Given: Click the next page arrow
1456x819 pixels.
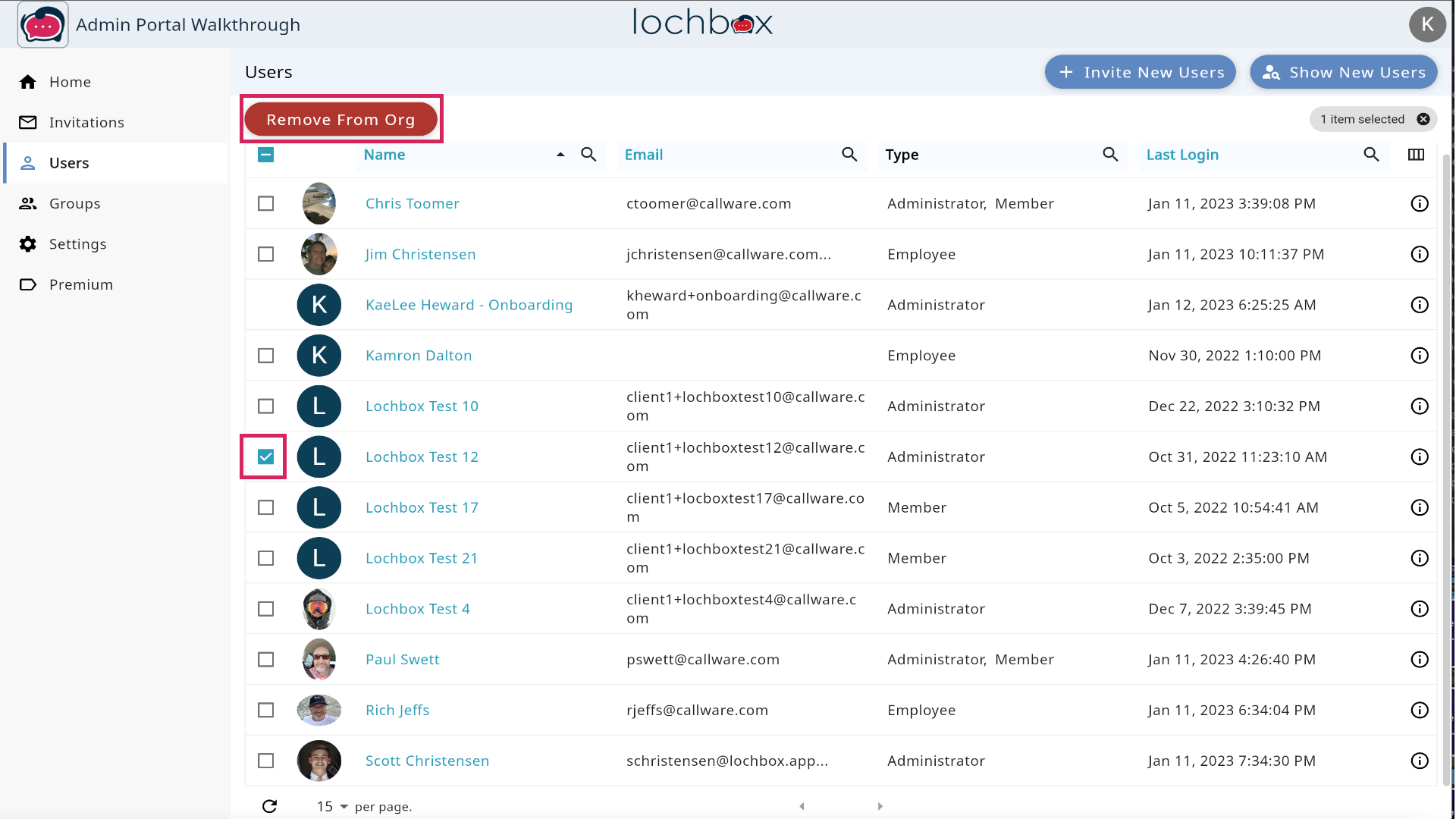Looking at the screenshot, I should (x=880, y=806).
